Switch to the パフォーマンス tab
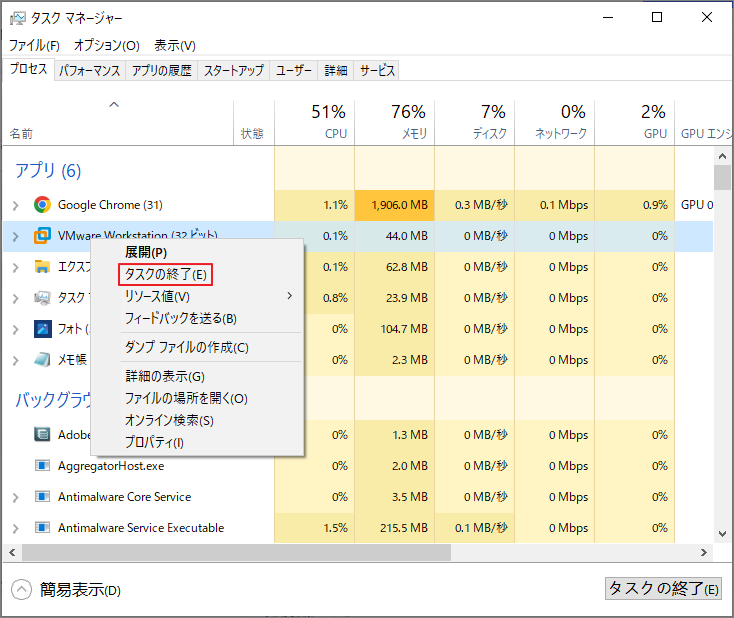Screen dimensions: 734x618 [x=89, y=71]
